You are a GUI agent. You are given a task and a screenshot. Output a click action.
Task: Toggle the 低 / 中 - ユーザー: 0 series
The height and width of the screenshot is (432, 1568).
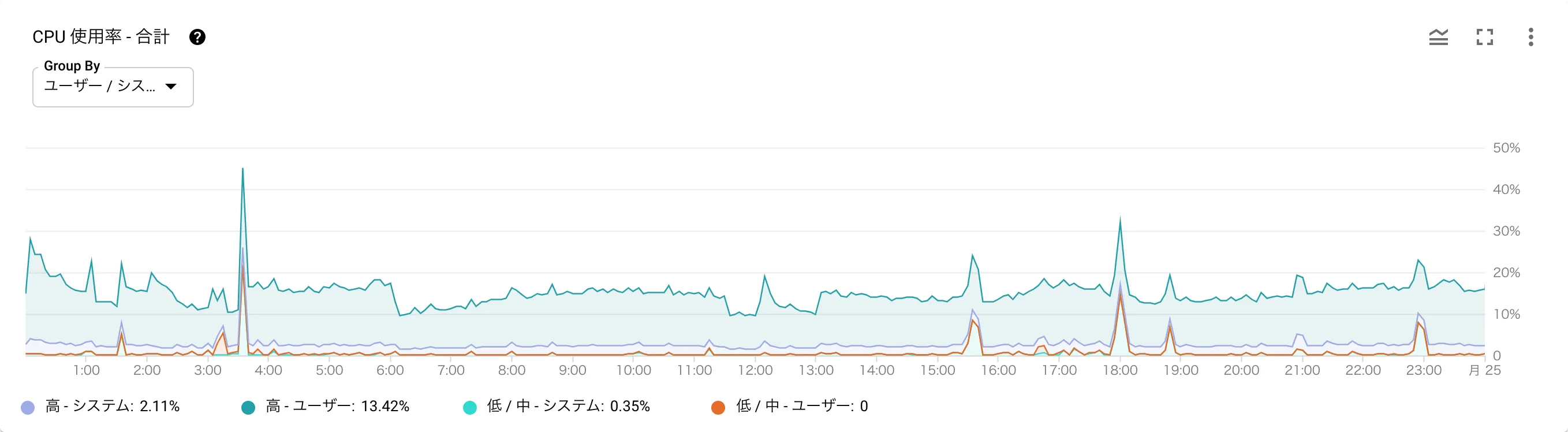(x=802, y=407)
